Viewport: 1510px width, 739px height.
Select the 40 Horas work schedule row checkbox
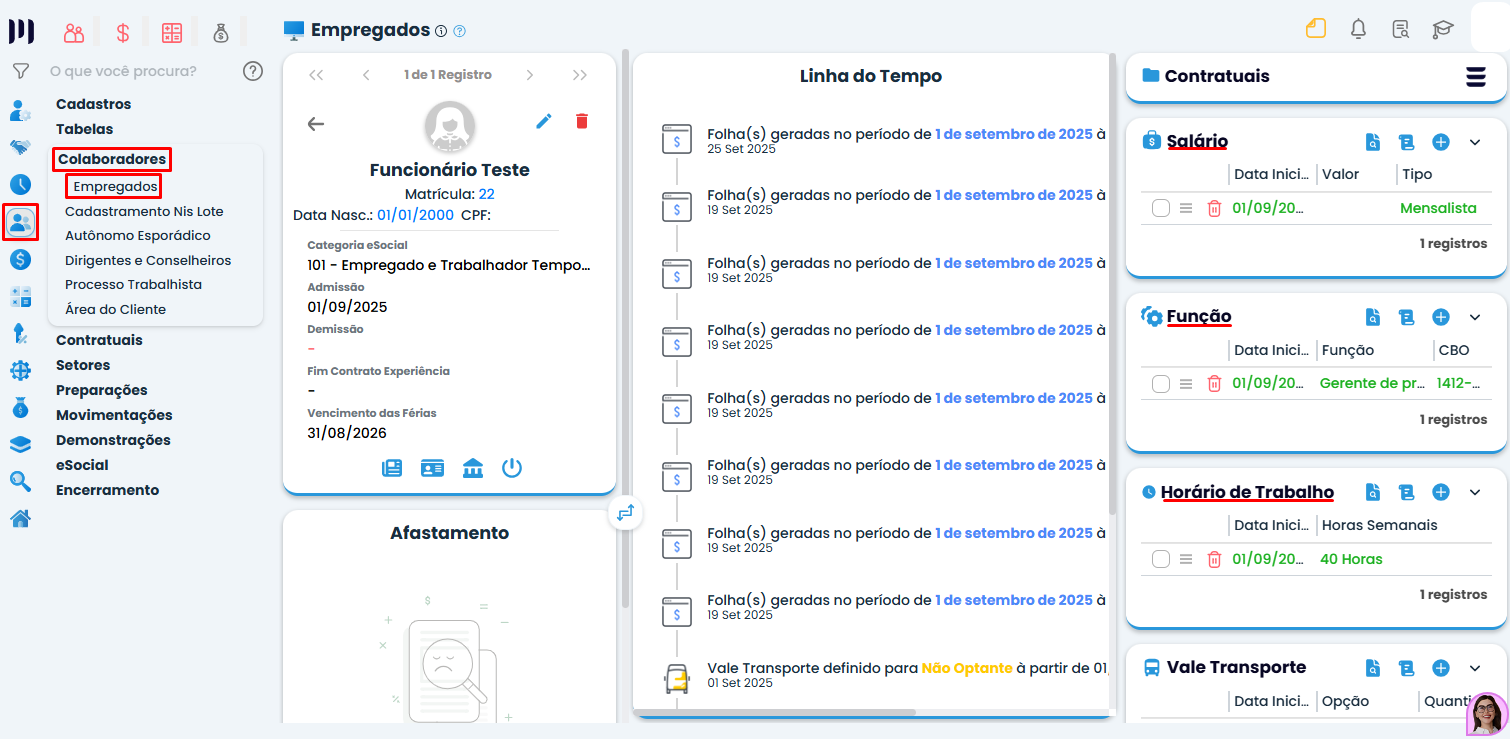[x=1160, y=559]
